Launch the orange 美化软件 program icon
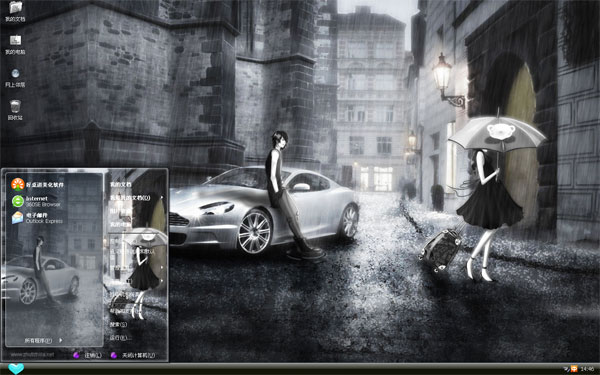The height and width of the screenshot is (375, 600). click(x=18, y=184)
